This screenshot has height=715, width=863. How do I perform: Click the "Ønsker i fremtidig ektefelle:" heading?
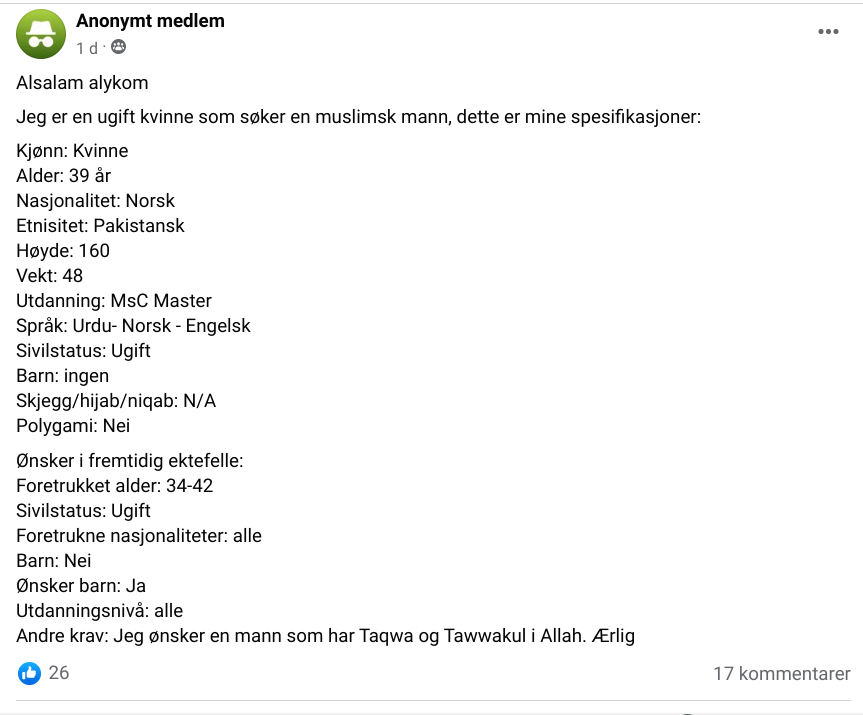(x=130, y=461)
